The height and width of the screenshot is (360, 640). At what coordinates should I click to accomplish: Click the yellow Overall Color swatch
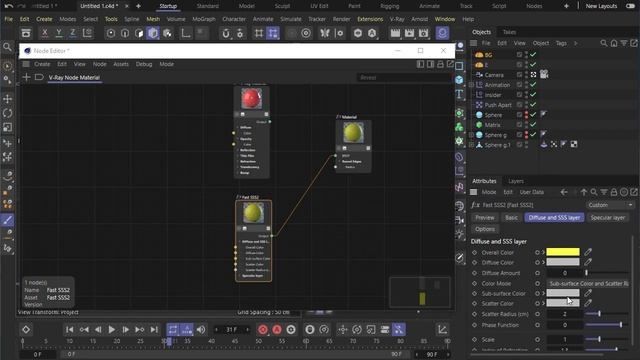pyautogui.click(x=563, y=252)
